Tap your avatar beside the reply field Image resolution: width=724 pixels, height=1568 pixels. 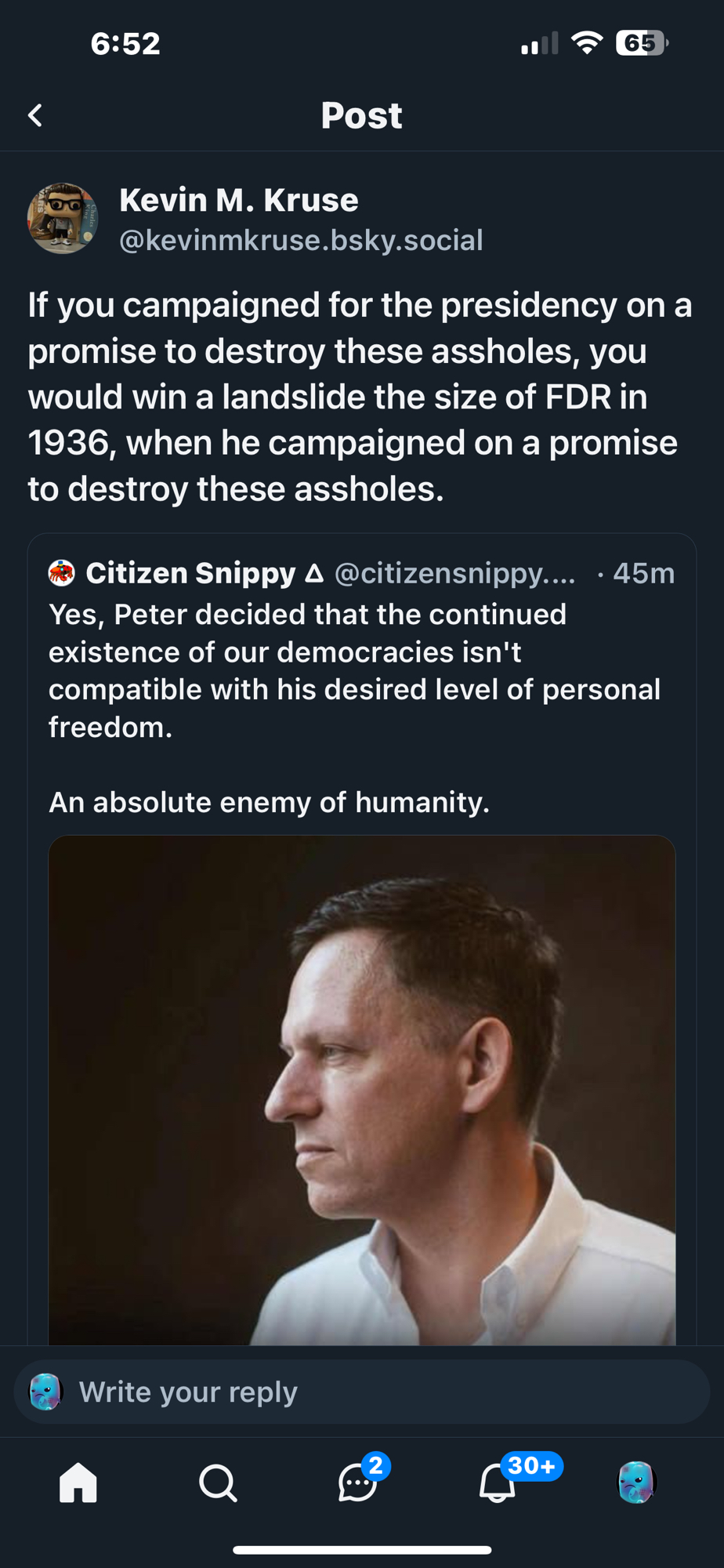[45, 1392]
